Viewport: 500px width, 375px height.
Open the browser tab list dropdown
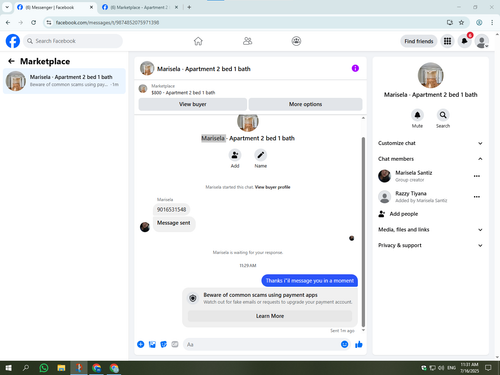point(7,7)
